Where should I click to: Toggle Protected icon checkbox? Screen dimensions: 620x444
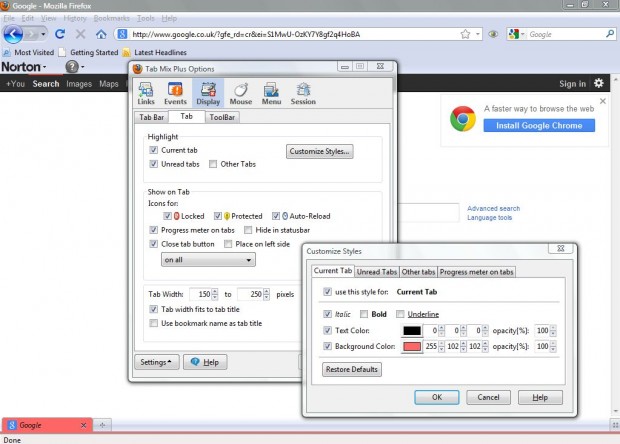217,216
